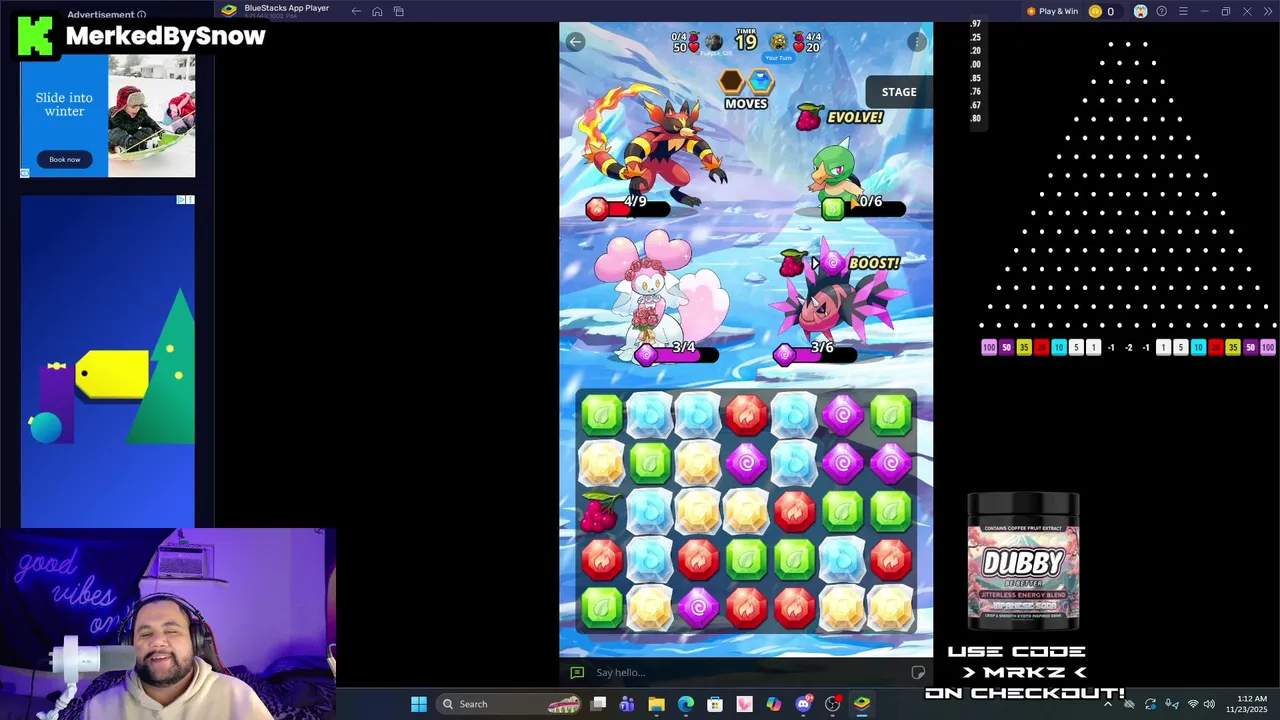Screen dimensions: 1280x720
Task: Click the opponent's player avatar by timer
Action: pos(713,42)
